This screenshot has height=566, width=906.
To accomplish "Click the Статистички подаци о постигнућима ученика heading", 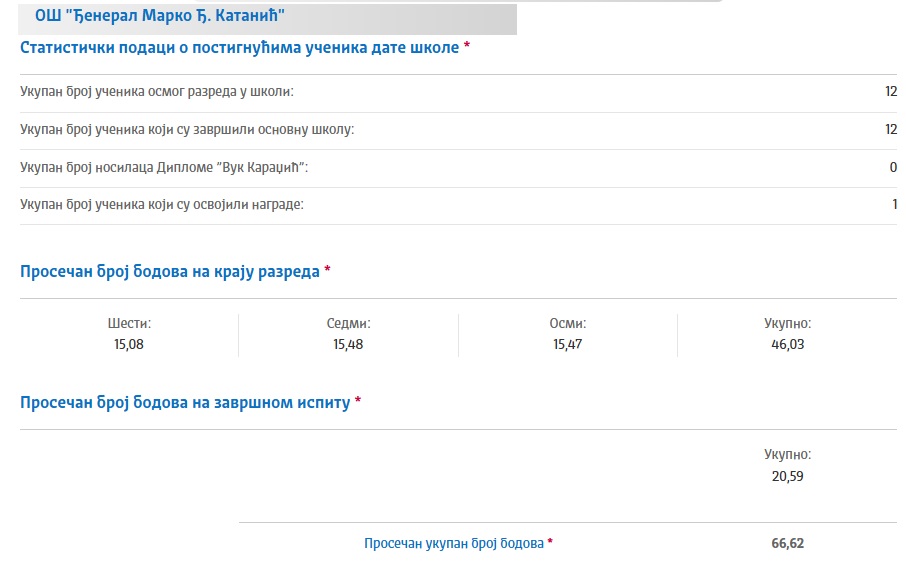I will pos(240,47).
